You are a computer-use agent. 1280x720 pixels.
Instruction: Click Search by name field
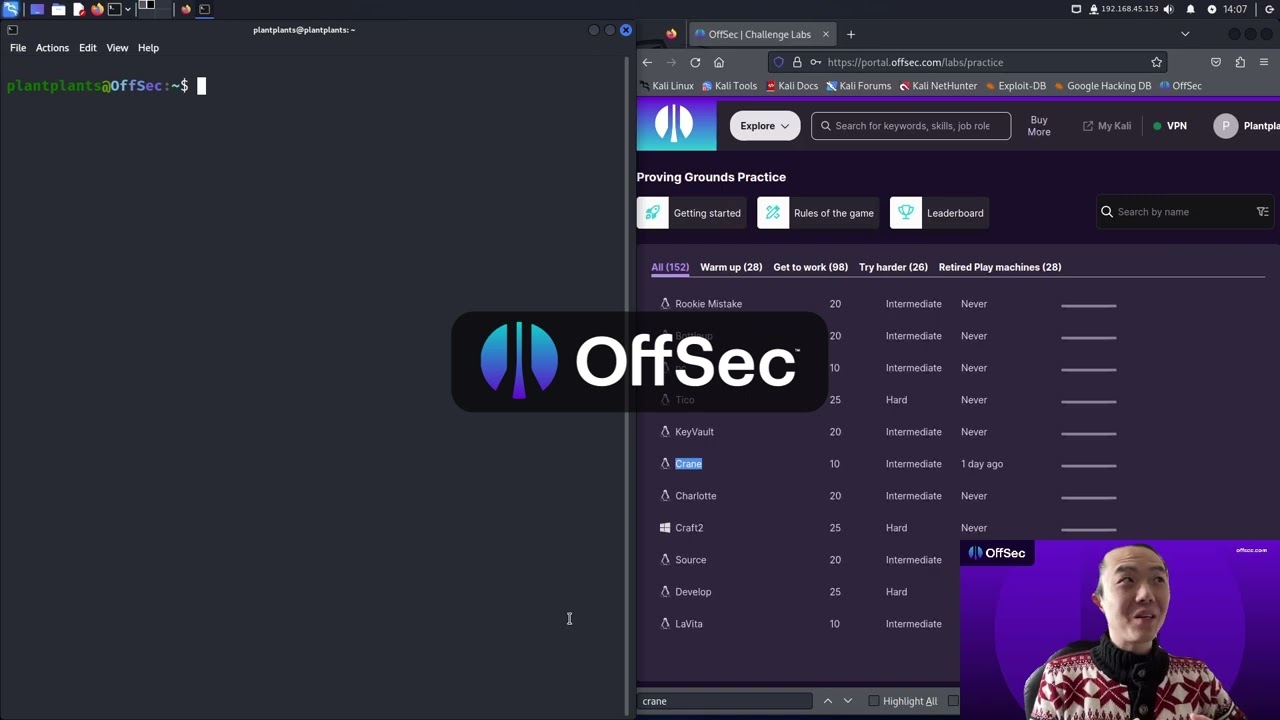pos(1182,212)
